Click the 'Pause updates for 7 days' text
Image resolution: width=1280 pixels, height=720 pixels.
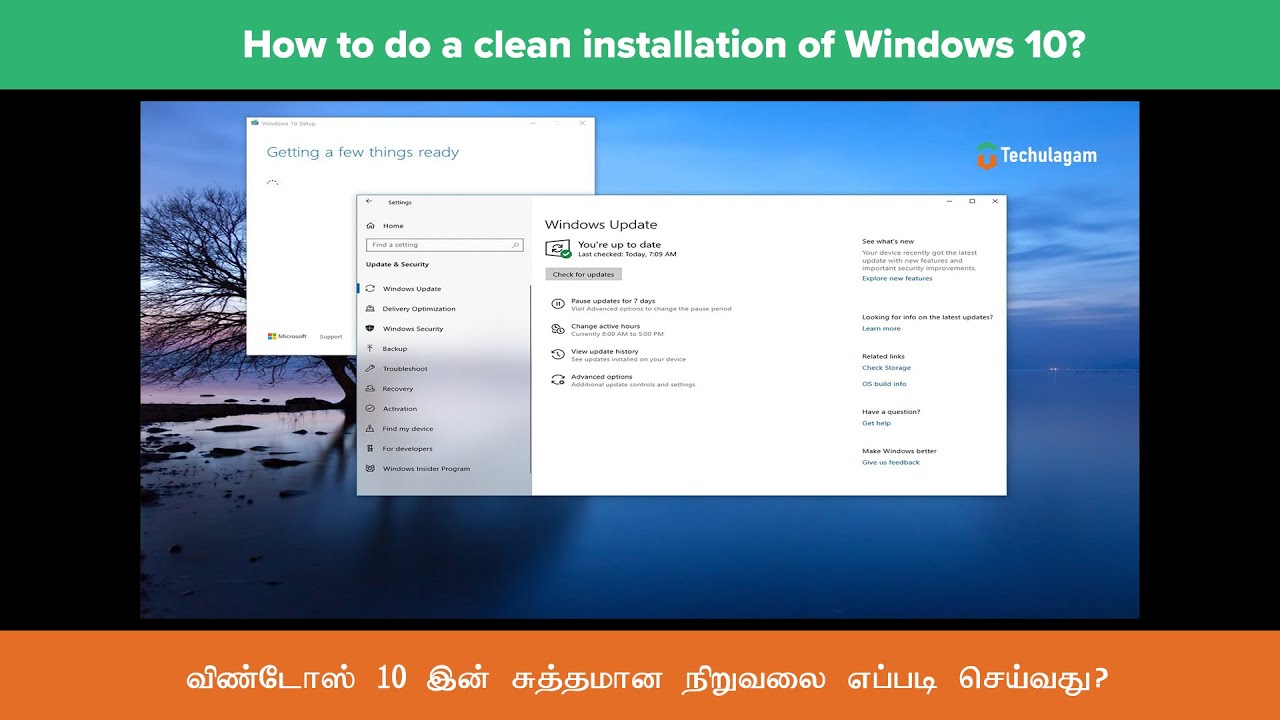tap(613, 301)
